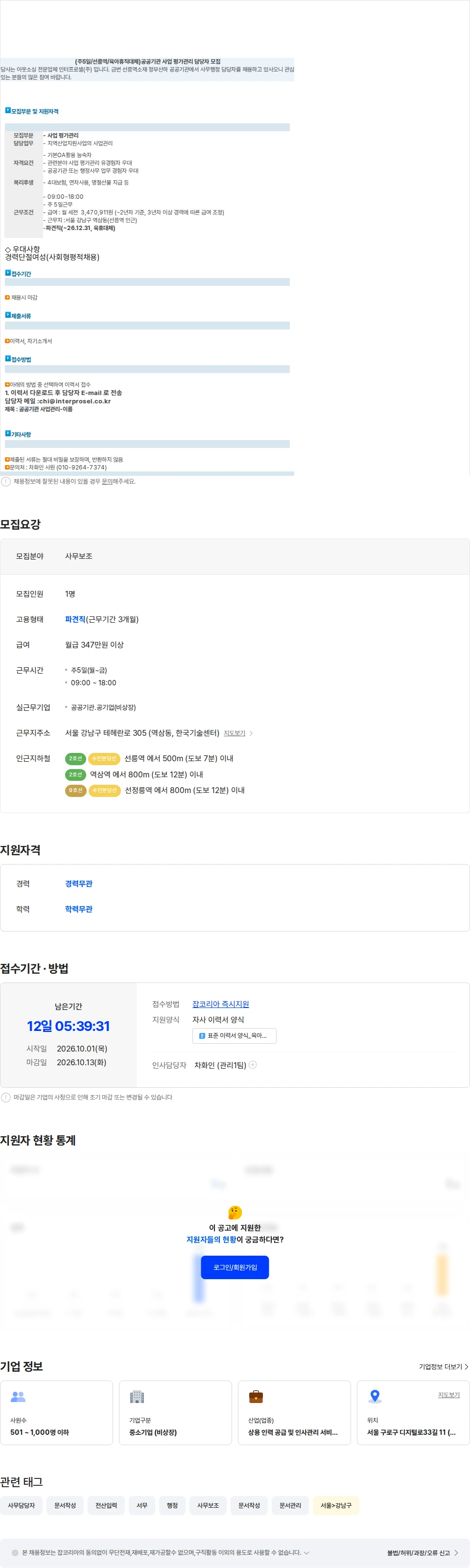This screenshot has width=470, height=1568.
Task: Click the thinking emoji above applicant stats prompt
Action: pyautogui.click(x=235, y=1213)
